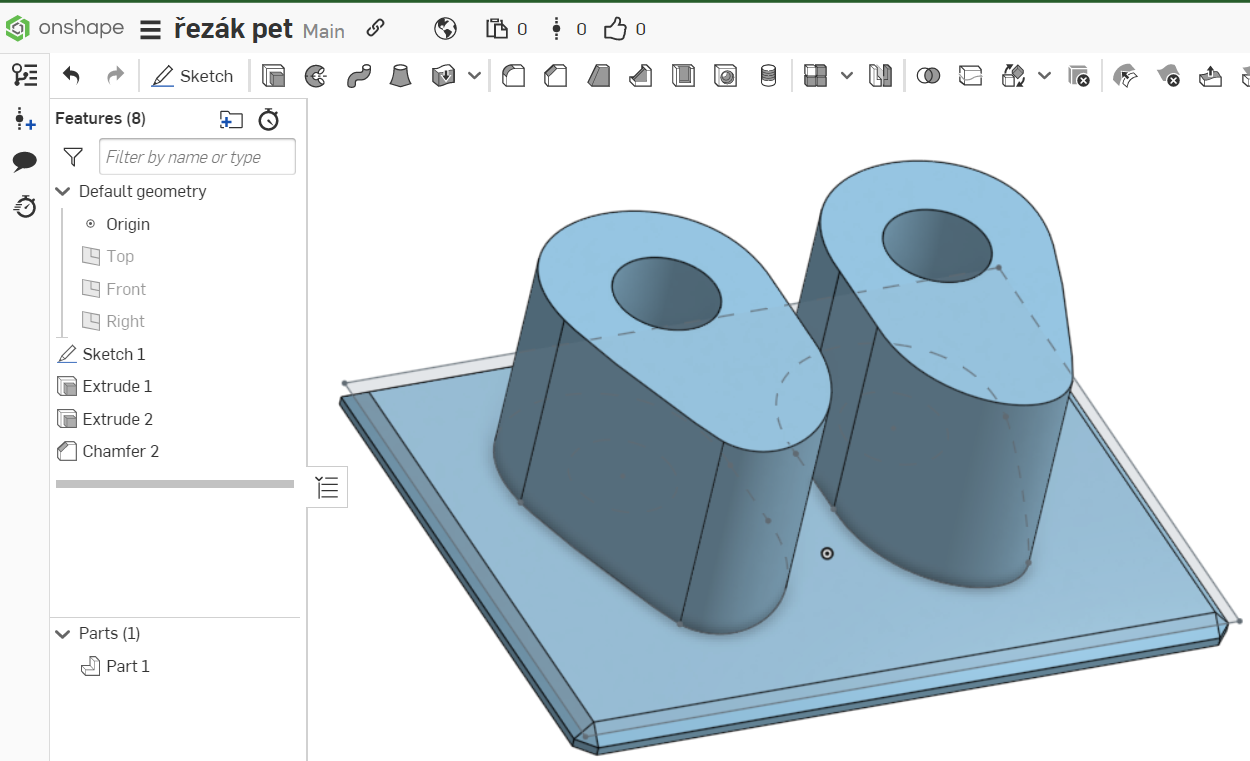
Task: Click the link icon beside Main
Action: [x=375, y=28]
